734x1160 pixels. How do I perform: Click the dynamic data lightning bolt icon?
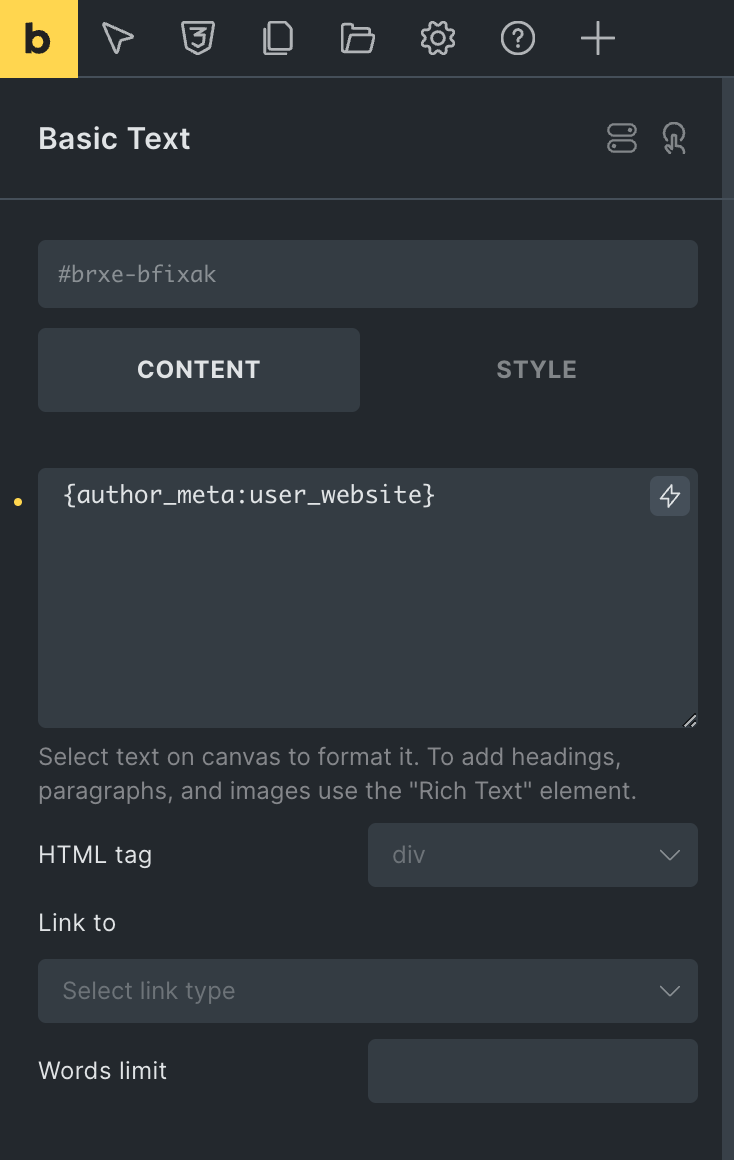[670, 496]
